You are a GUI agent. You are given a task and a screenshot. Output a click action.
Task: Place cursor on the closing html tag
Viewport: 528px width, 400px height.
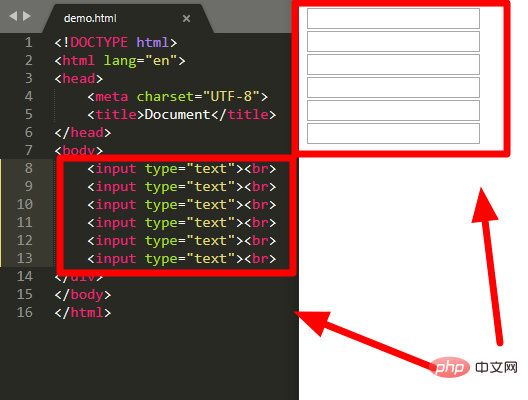(82, 312)
